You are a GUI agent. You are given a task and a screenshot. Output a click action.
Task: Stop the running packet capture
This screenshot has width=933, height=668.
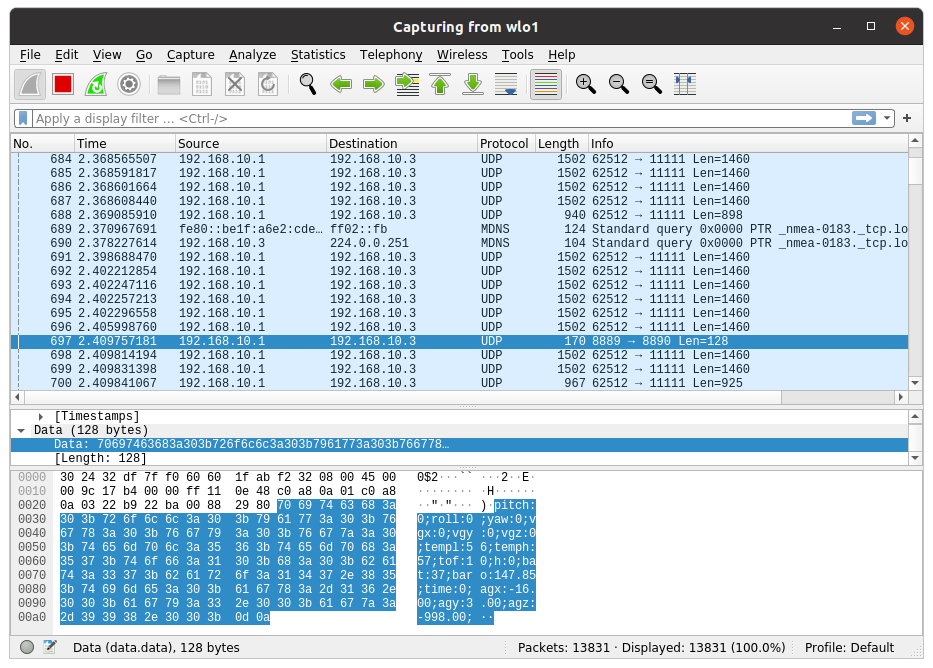tap(63, 84)
